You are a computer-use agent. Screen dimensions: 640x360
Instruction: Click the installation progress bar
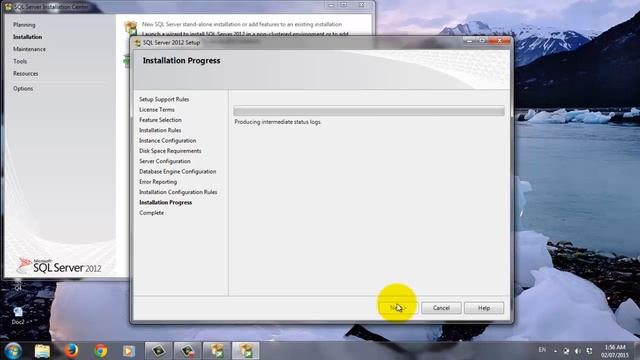pos(369,111)
